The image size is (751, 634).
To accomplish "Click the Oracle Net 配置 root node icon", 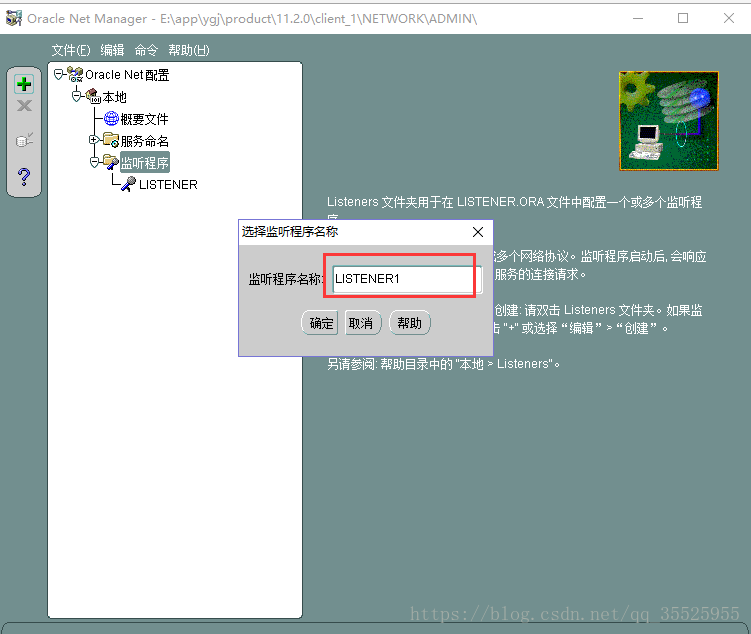I will 75,74.
